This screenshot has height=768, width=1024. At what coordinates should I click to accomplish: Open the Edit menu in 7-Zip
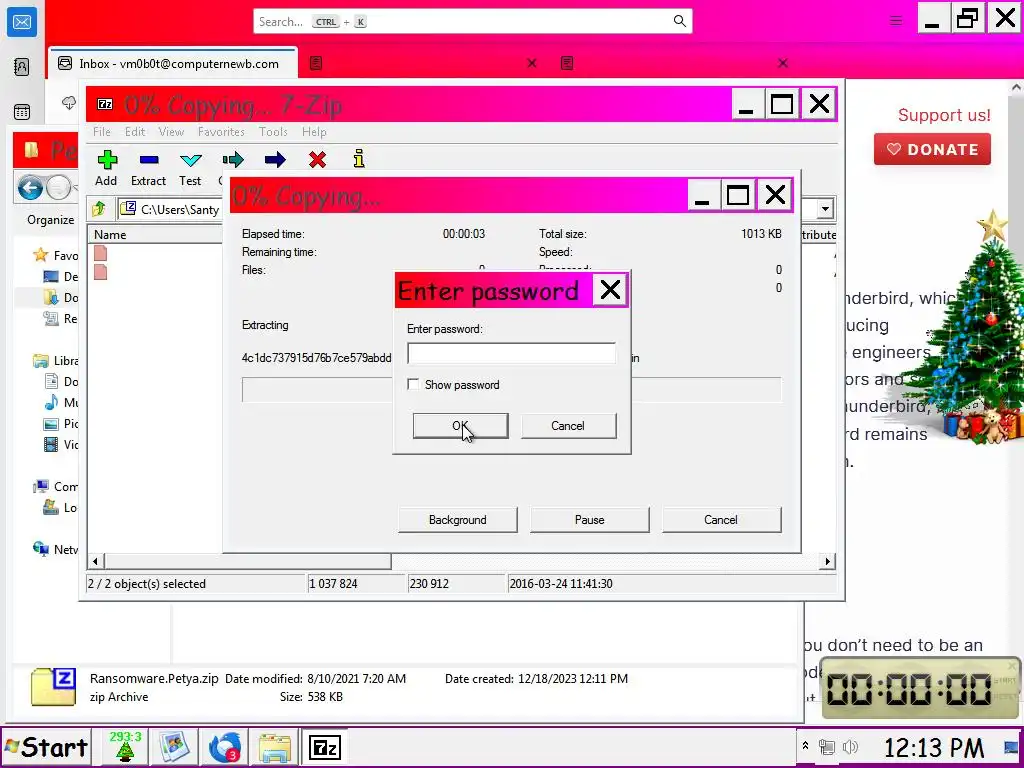click(135, 131)
